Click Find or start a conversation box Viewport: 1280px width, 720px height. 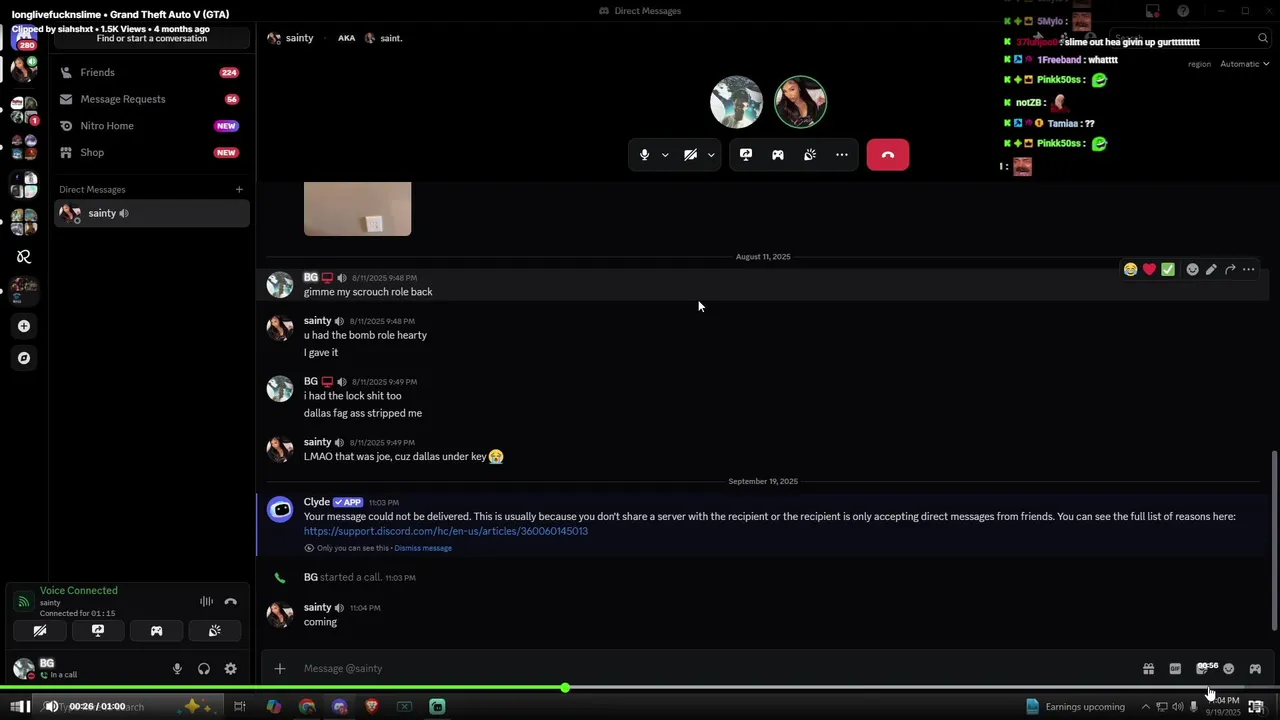(152, 38)
